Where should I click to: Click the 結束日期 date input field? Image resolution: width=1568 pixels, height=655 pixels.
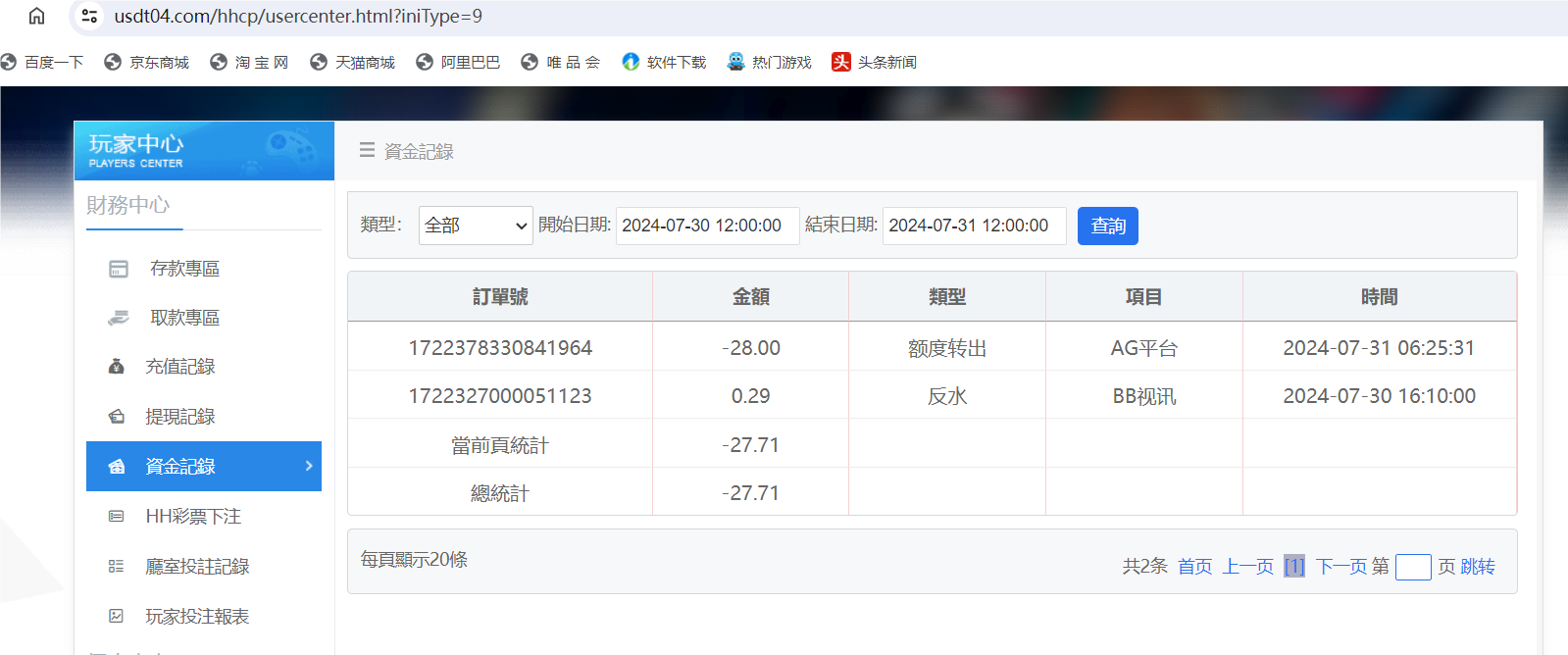(973, 226)
